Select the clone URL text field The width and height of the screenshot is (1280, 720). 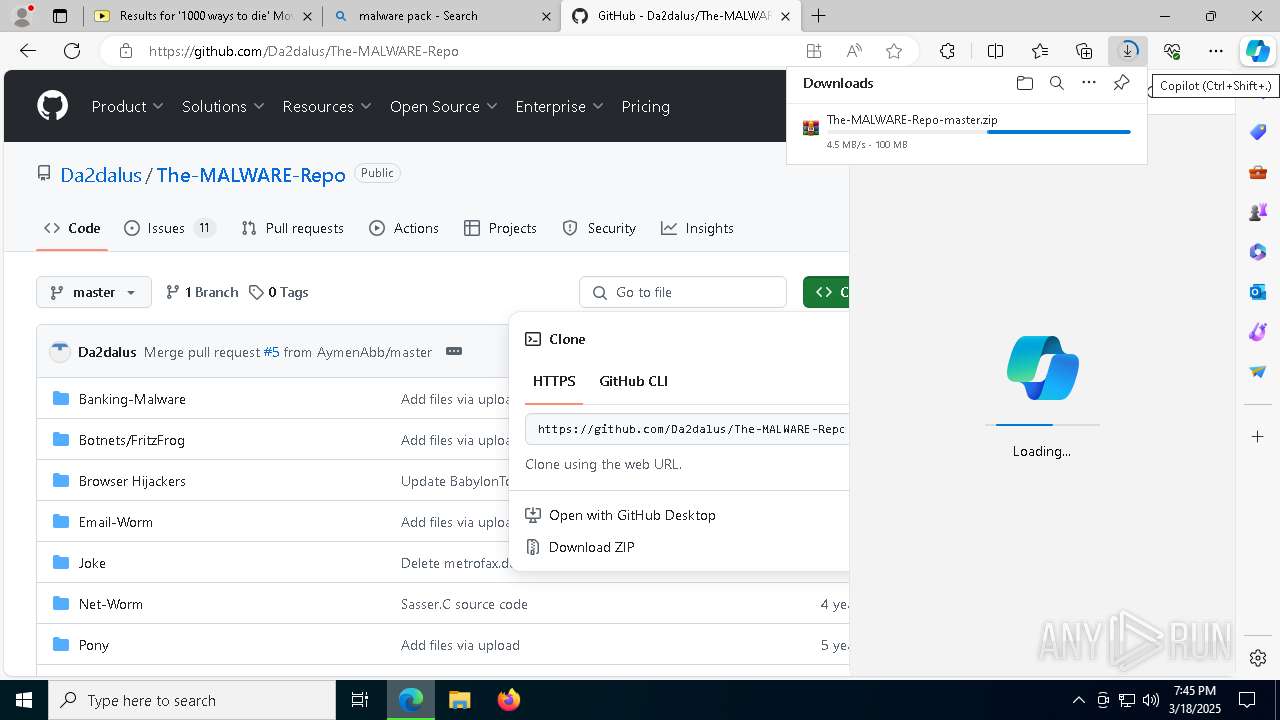pos(687,429)
